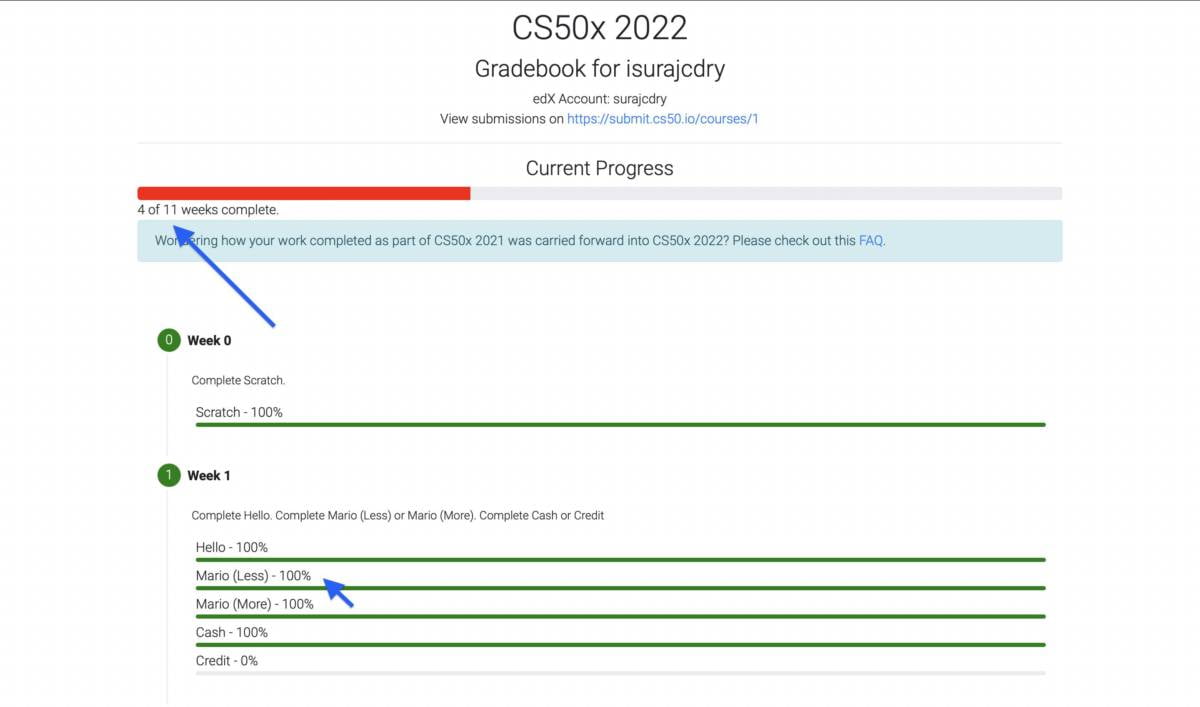Click the Mario (More) - 100% label
This screenshot has width=1200, height=707.
[255, 604]
